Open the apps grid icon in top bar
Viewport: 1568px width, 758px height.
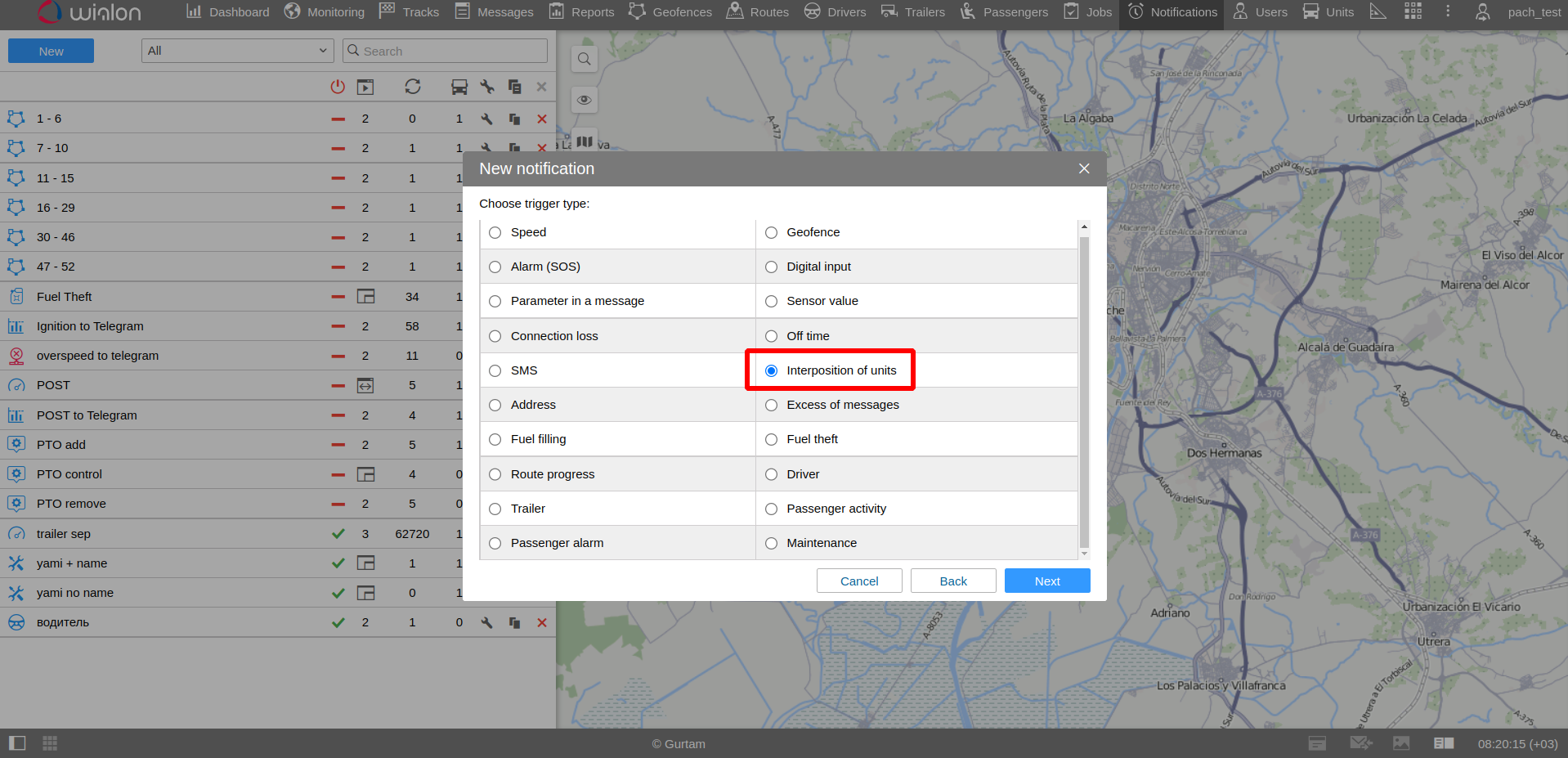click(1413, 11)
